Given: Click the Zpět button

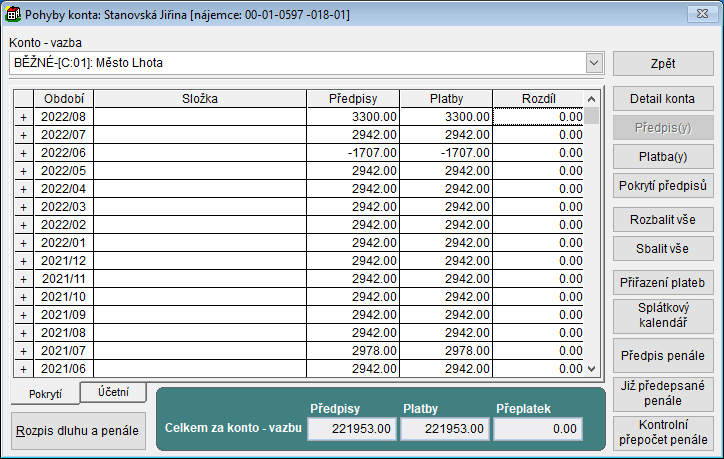Looking at the screenshot, I should tap(662, 63).
